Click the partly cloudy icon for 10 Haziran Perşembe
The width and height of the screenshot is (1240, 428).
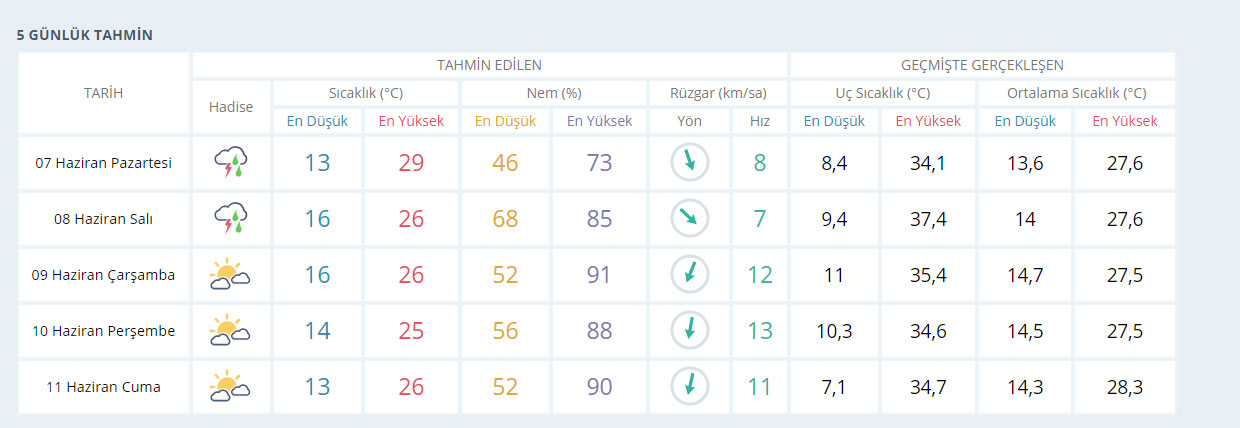tap(231, 330)
